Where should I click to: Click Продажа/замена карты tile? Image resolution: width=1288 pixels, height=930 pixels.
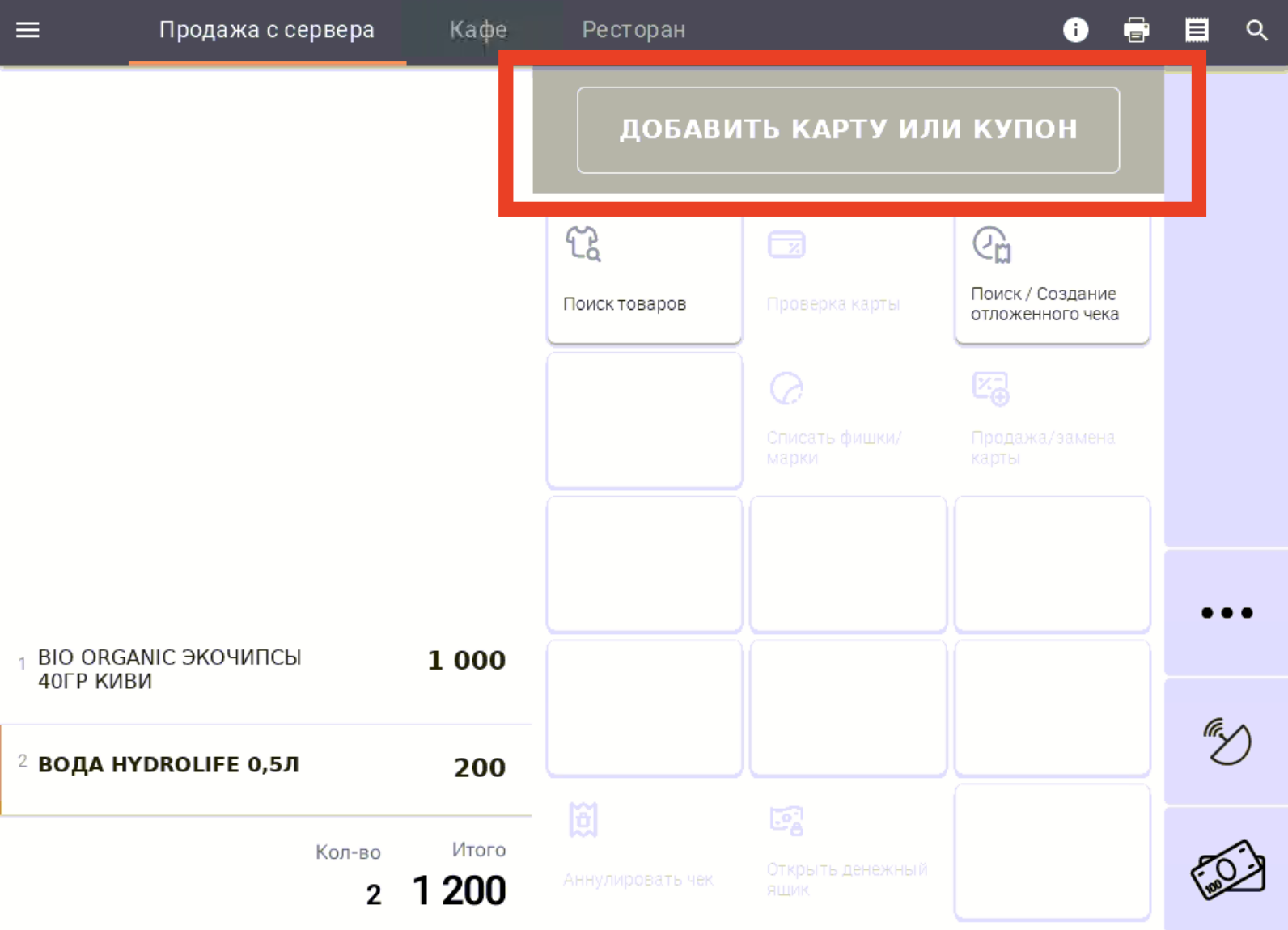click(1053, 420)
